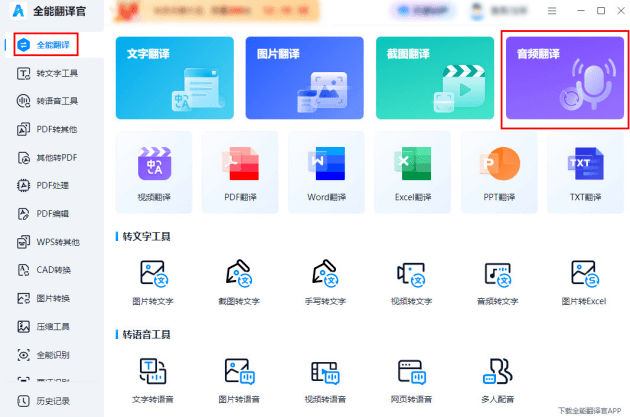This screenshot has width=630, height=417.
Task: Click the 下载全能翻译官APP link
Action: (x=589, y=411)
